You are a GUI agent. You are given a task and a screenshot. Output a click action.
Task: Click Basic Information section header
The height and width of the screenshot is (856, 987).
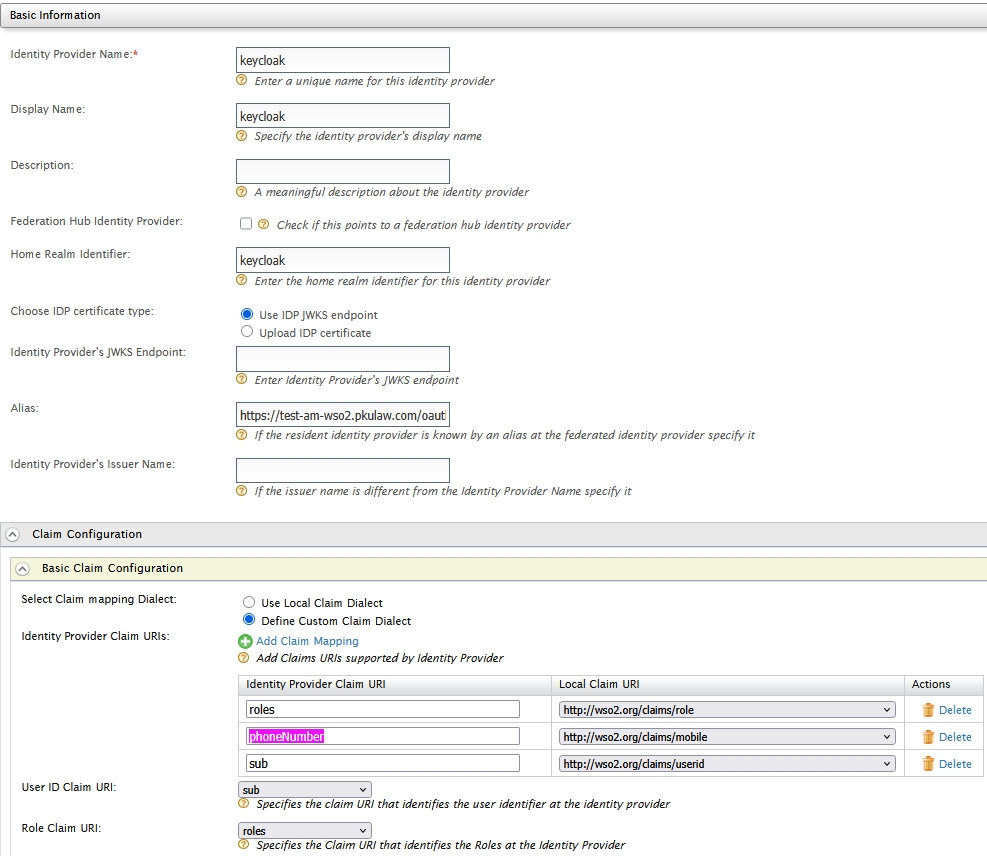494,15
